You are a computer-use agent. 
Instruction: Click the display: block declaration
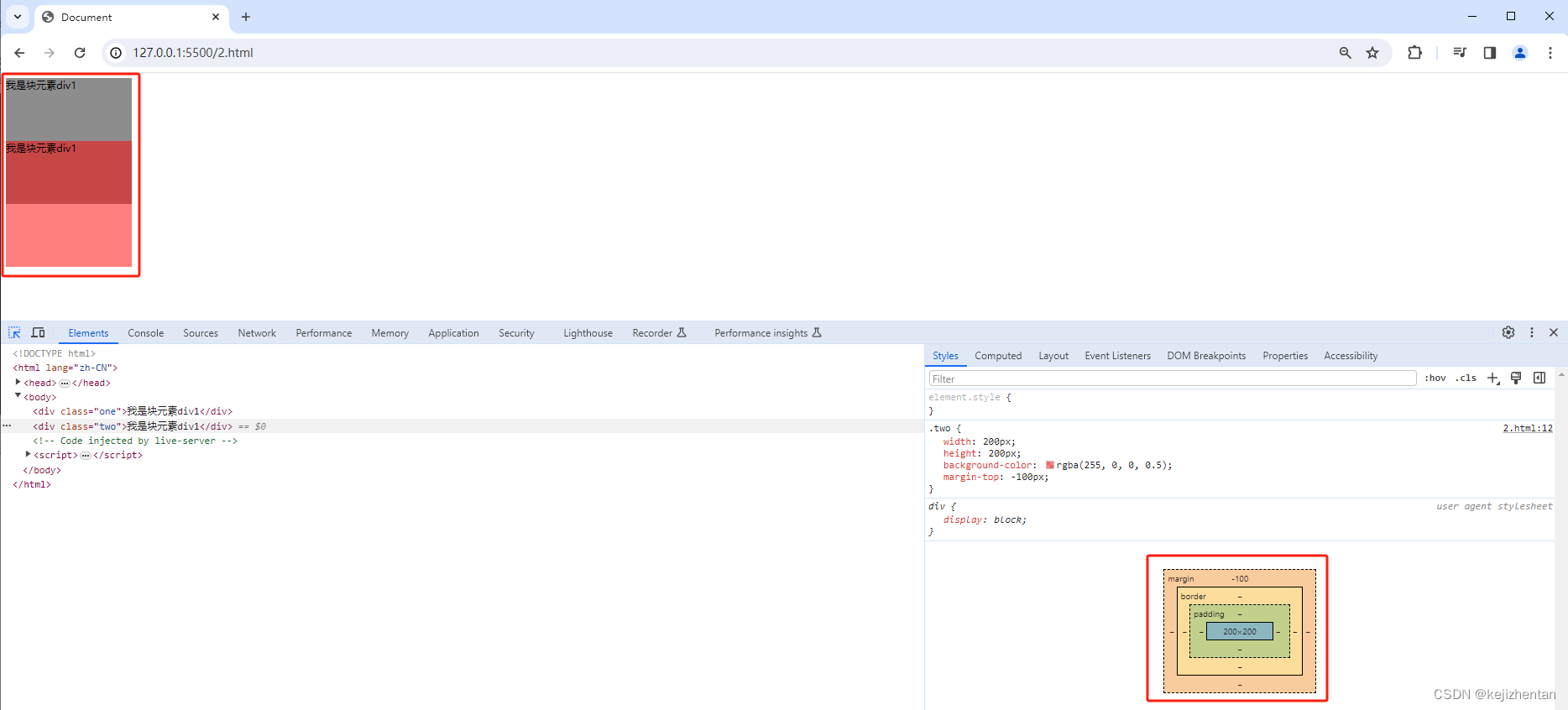tap(985, 519)
